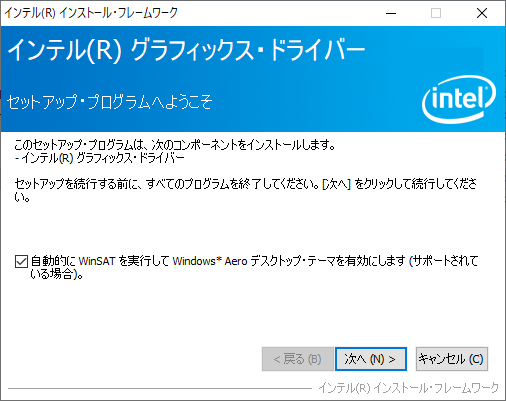Click the paragraph about closing all programs
This screenshot has height=401, width=506.
pyautogui.click(x=246, y=190)
